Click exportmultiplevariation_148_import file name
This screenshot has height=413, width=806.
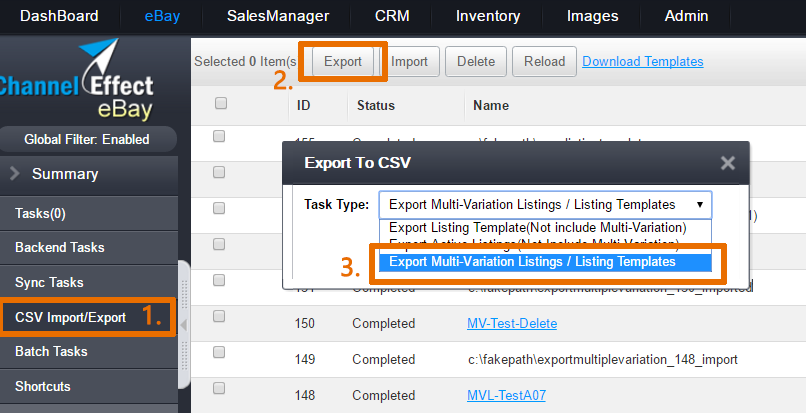(x=603, y=360)
